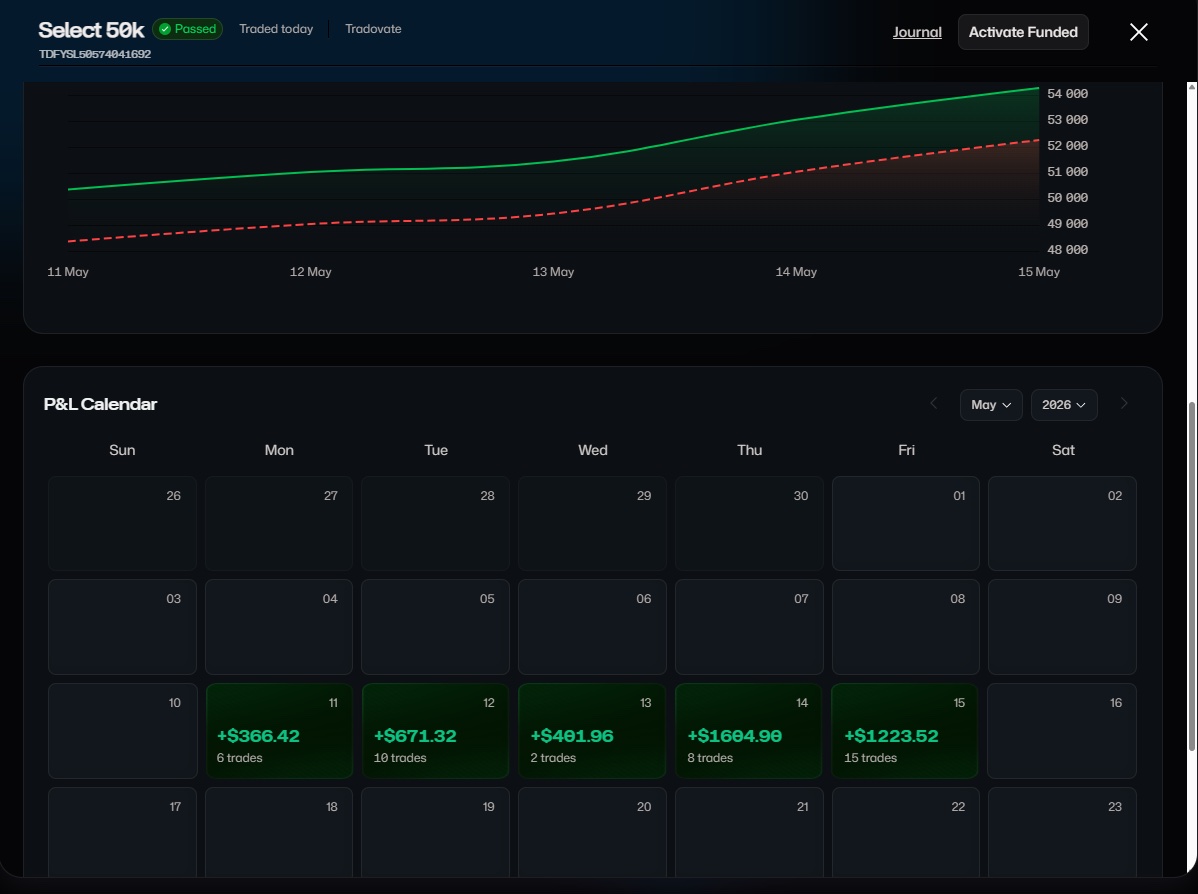This screenshot has width=1198, height=894.
Task: Select May 15 cell showing +$1223.52
Action: coord(905,730)
